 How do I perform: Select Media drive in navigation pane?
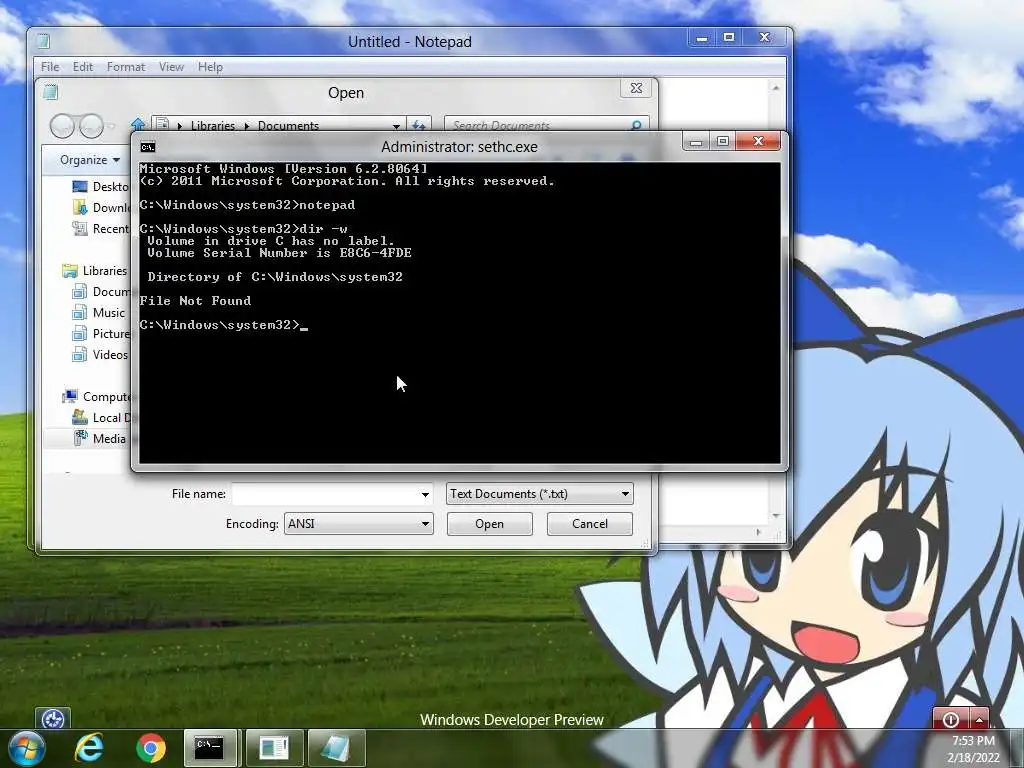point(99,438)
